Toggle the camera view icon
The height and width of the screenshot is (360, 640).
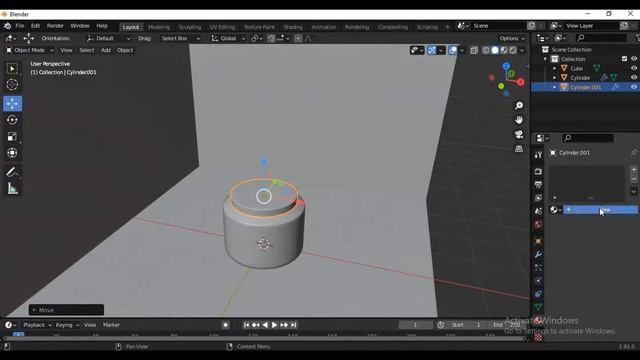[519, 134]
